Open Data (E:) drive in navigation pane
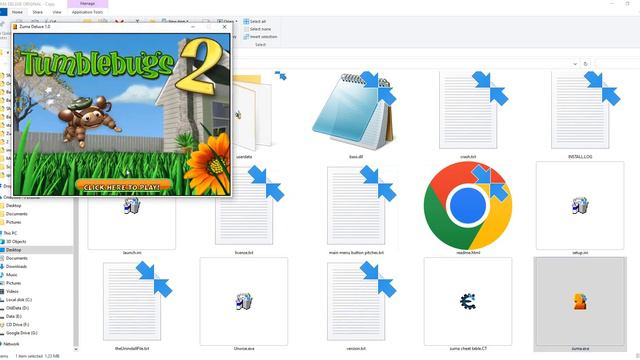Viewport: 640px width, 360px height. tap(13, 316)
